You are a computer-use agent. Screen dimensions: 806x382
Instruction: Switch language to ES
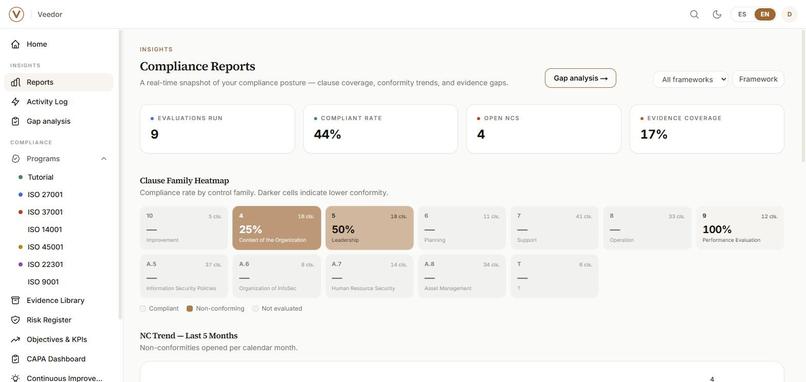point(742,14)
